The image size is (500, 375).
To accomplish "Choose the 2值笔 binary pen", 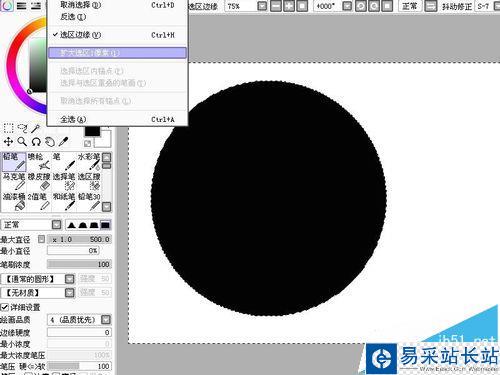I will click(x=39, y=202).
